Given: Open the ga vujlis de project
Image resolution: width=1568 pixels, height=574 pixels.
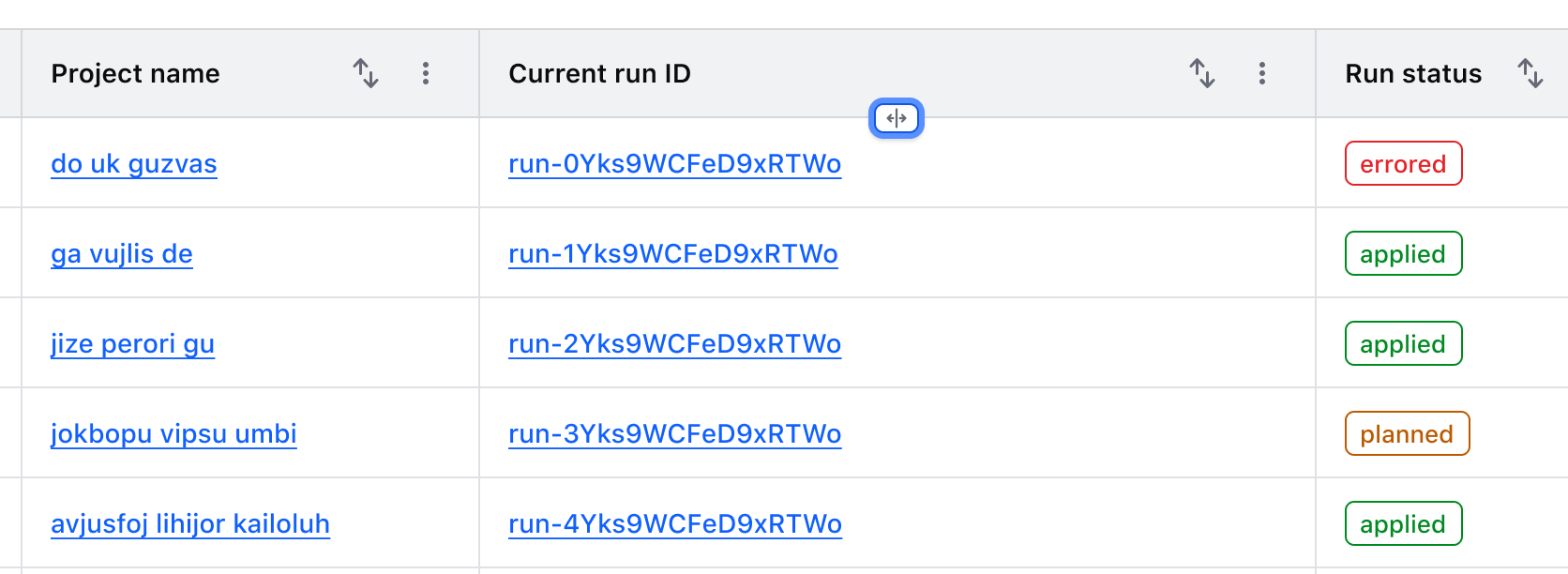Looking at the screenshot, I should (x=122, y=254).
